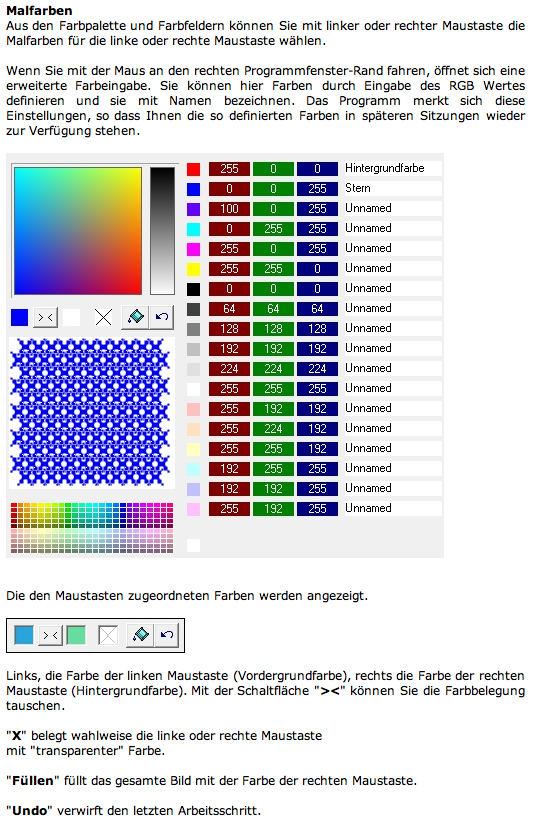Select the green background color in lower toolbar
This screenshot has width=535, height=831.
coord(76,635)
